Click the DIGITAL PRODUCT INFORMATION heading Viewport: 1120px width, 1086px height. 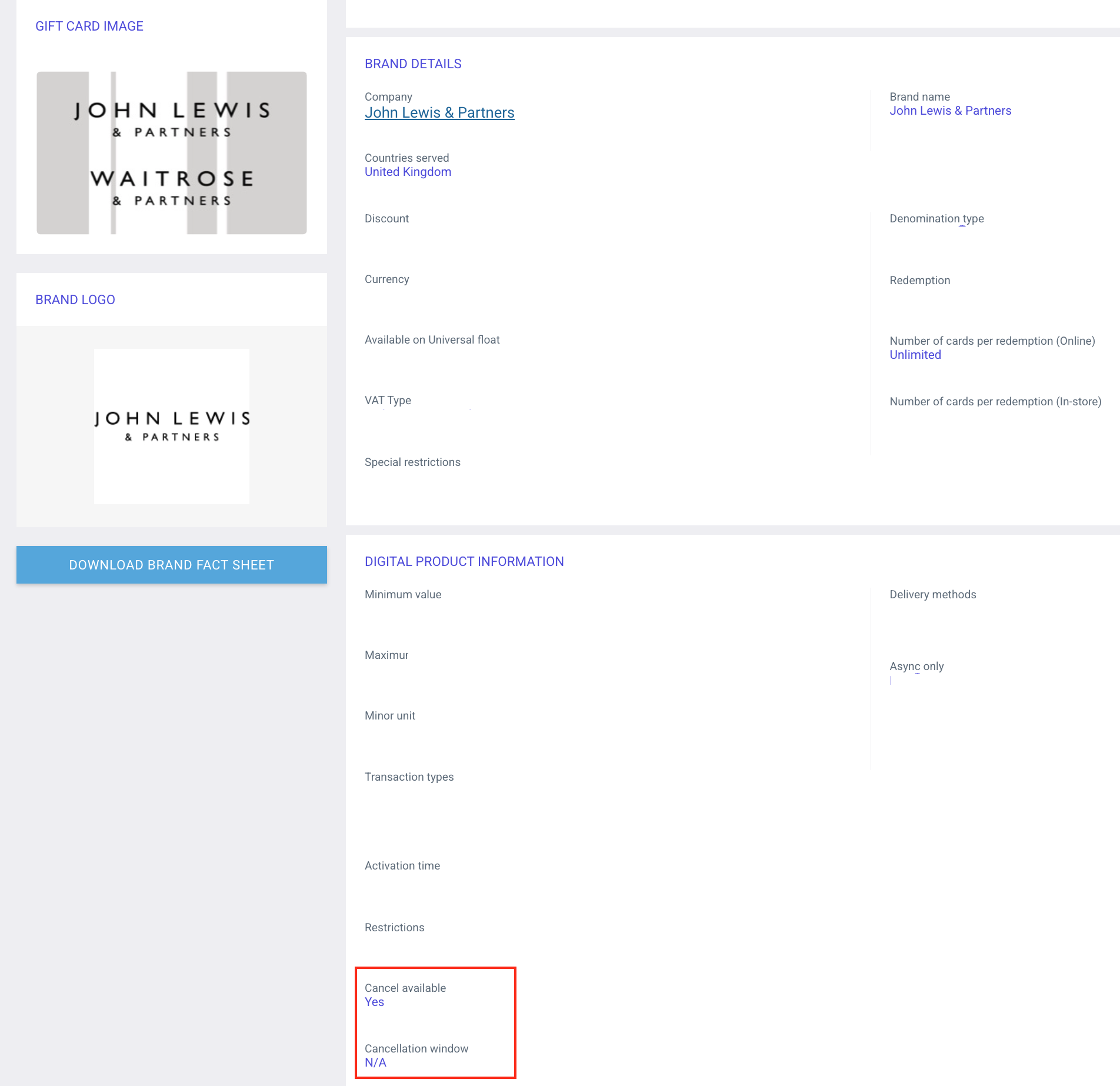pos(464,561)
